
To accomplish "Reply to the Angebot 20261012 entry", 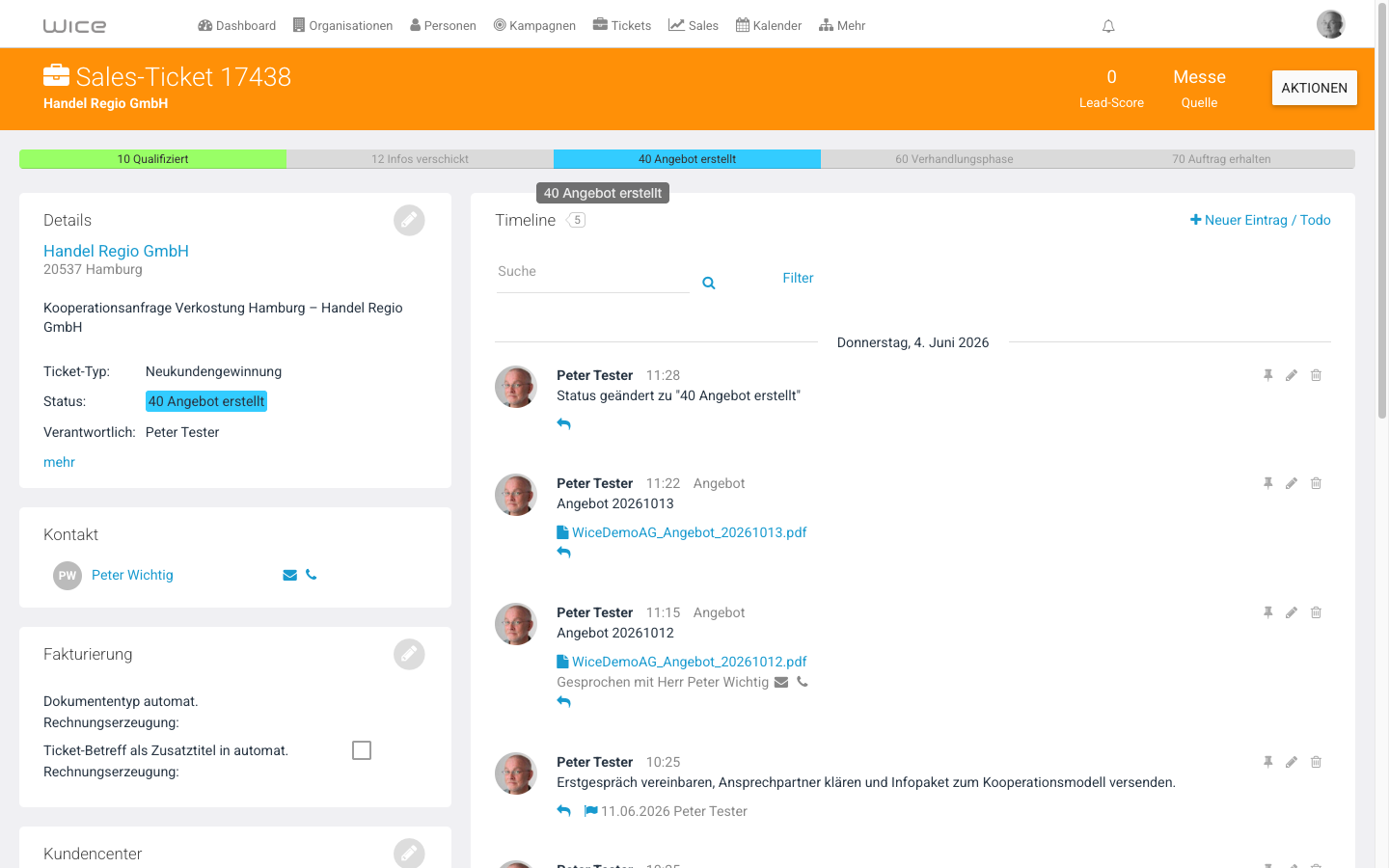I will pyautogui.click(x=564, y=702).
